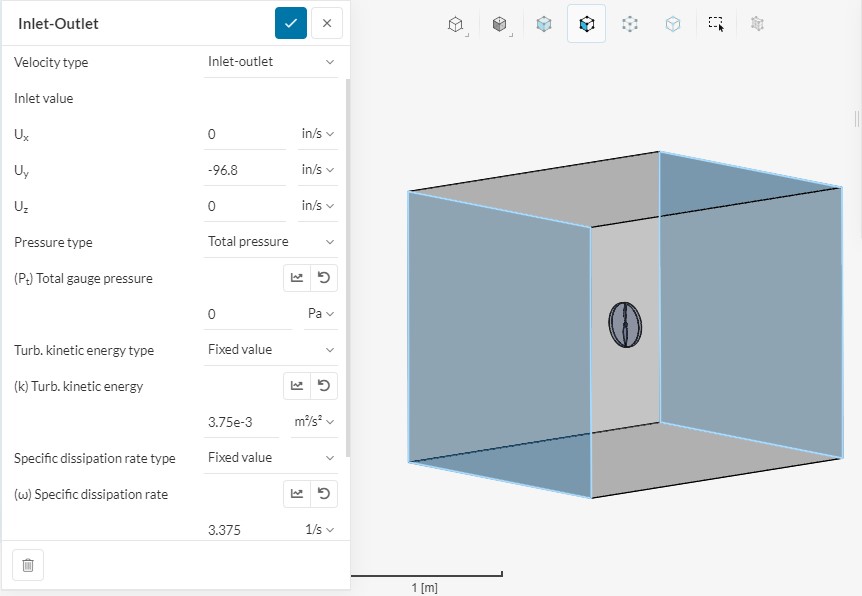The image size is (862, 596).
Task: Click the Inlet value label
Action: (x=43, y=98)
